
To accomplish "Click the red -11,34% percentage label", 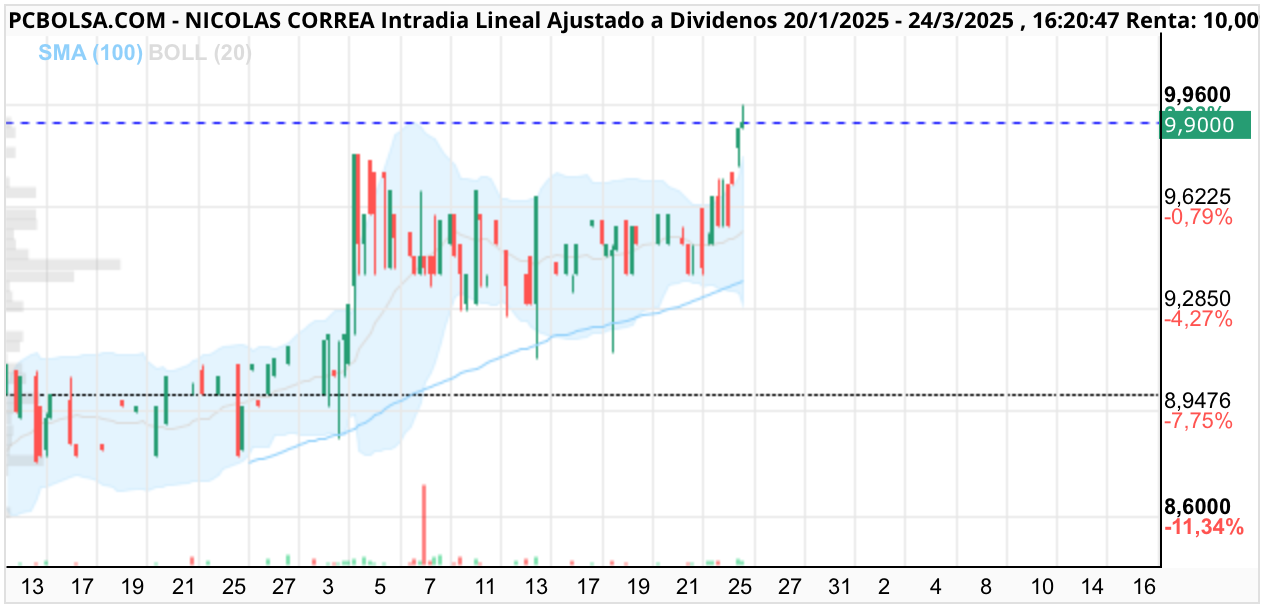I will coord(1204,527).
